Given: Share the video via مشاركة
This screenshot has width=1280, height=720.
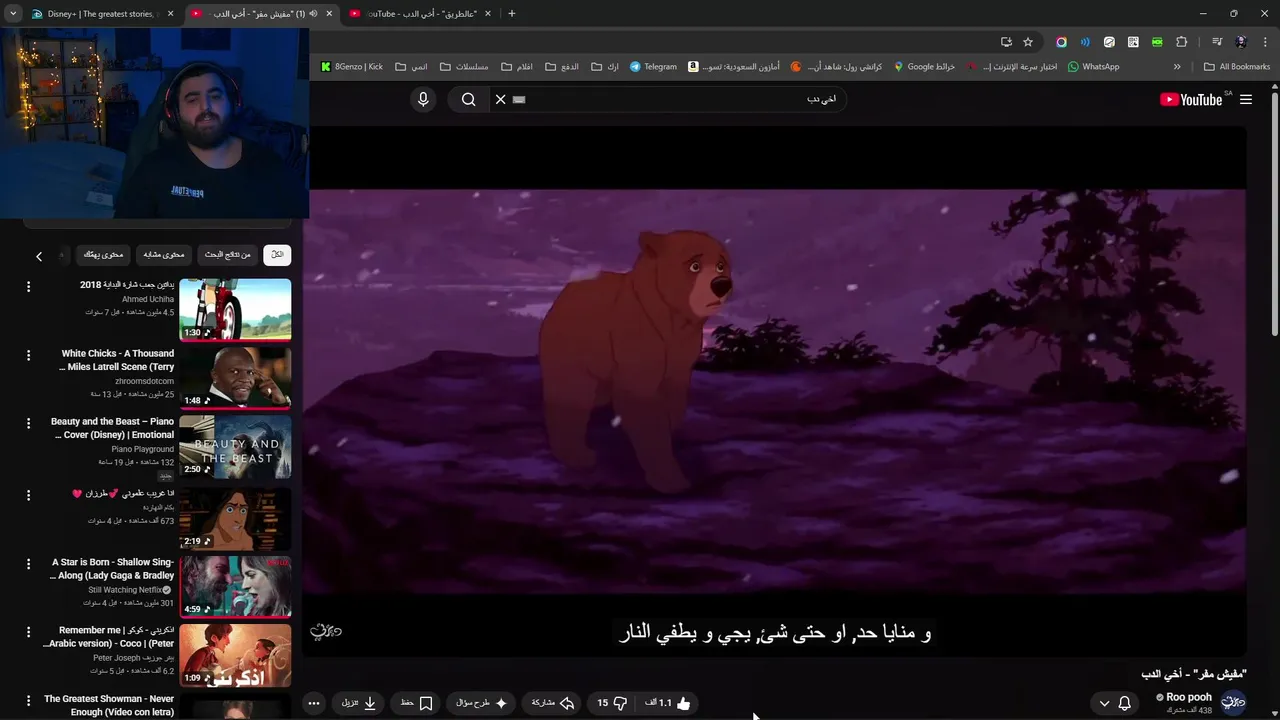Looking at the screenshot, I should (552, 703).
